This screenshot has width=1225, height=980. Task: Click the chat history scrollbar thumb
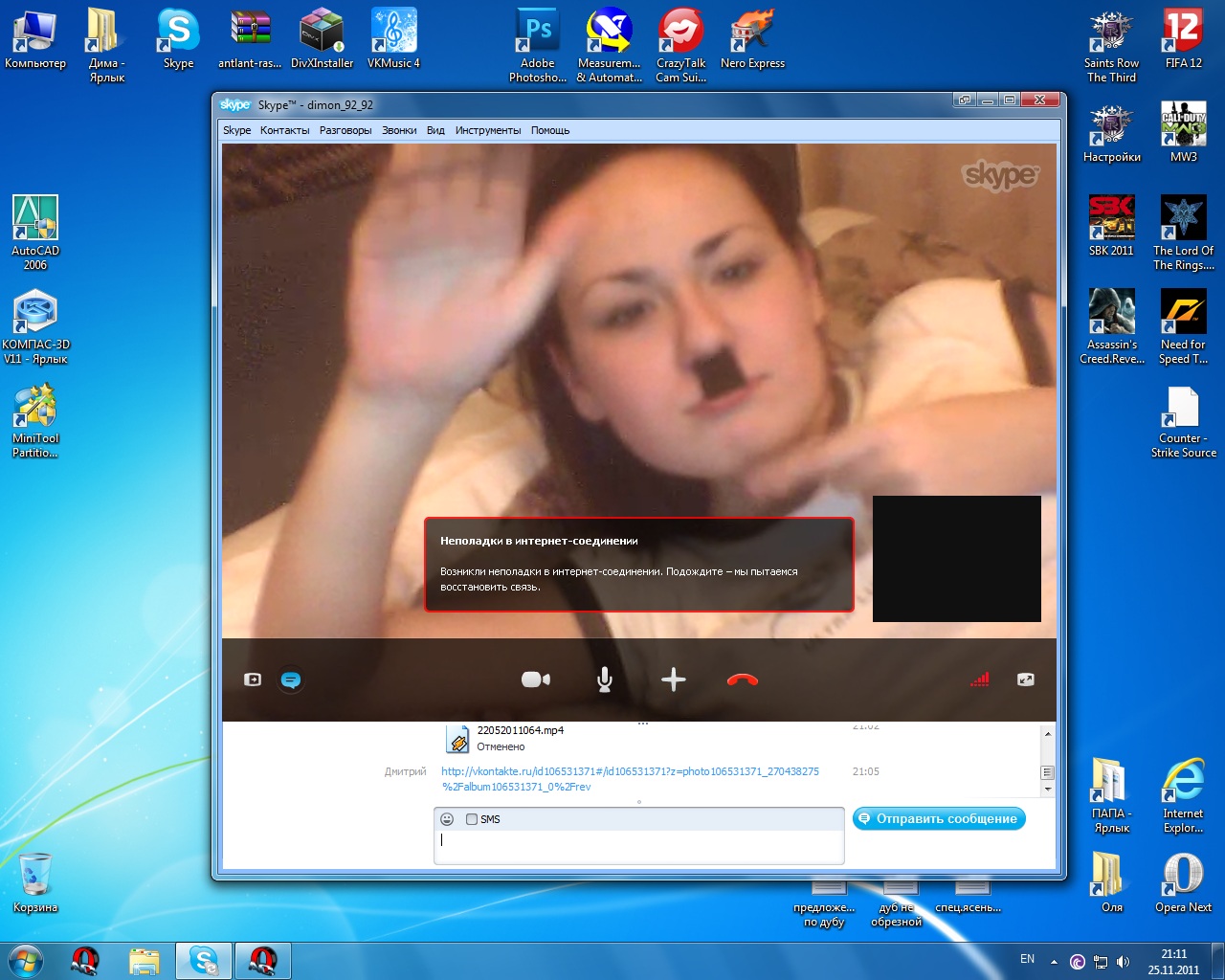click(x=1048, y=771)
